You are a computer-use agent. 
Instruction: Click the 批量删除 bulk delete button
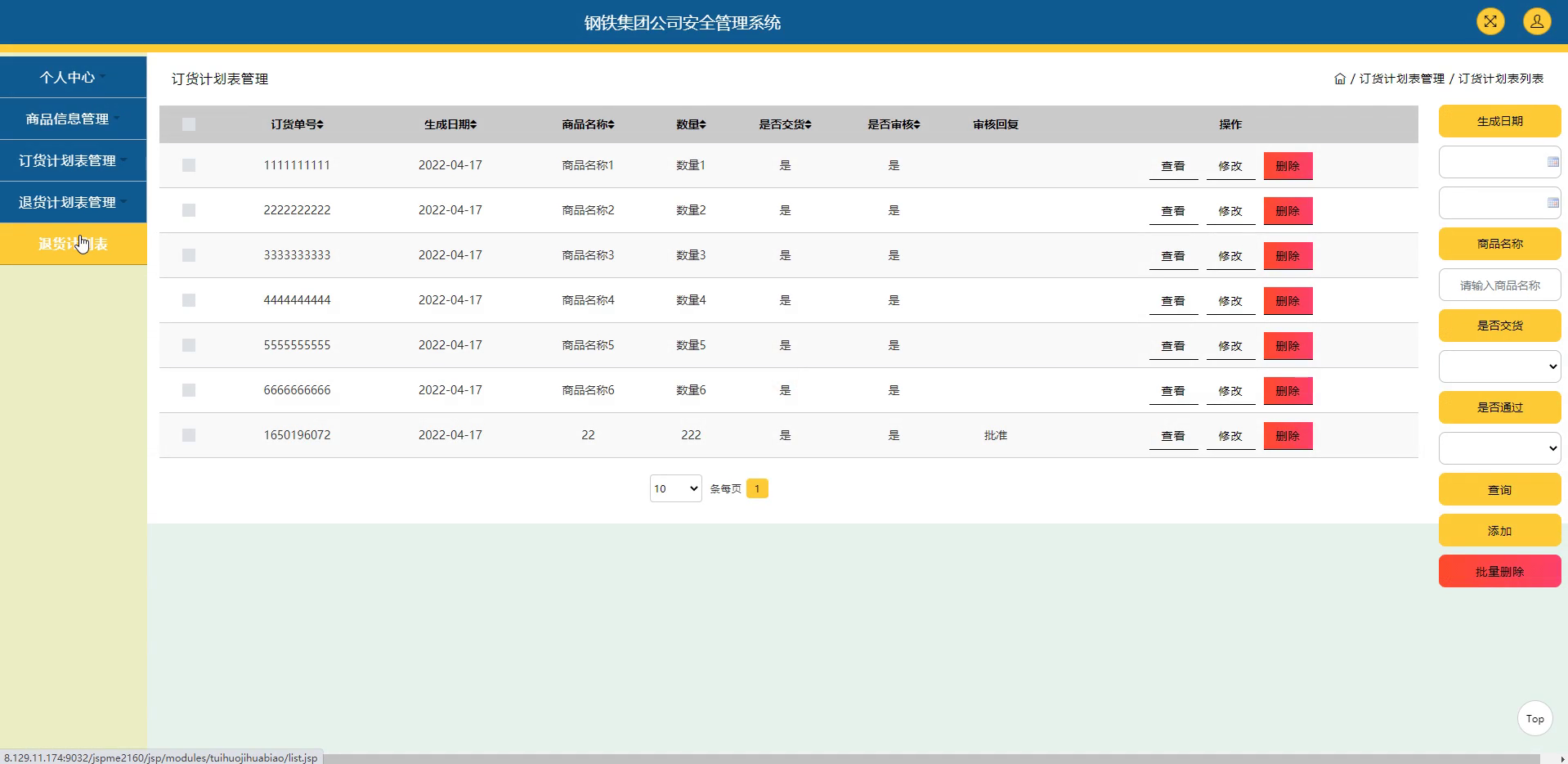(1499, 571)
